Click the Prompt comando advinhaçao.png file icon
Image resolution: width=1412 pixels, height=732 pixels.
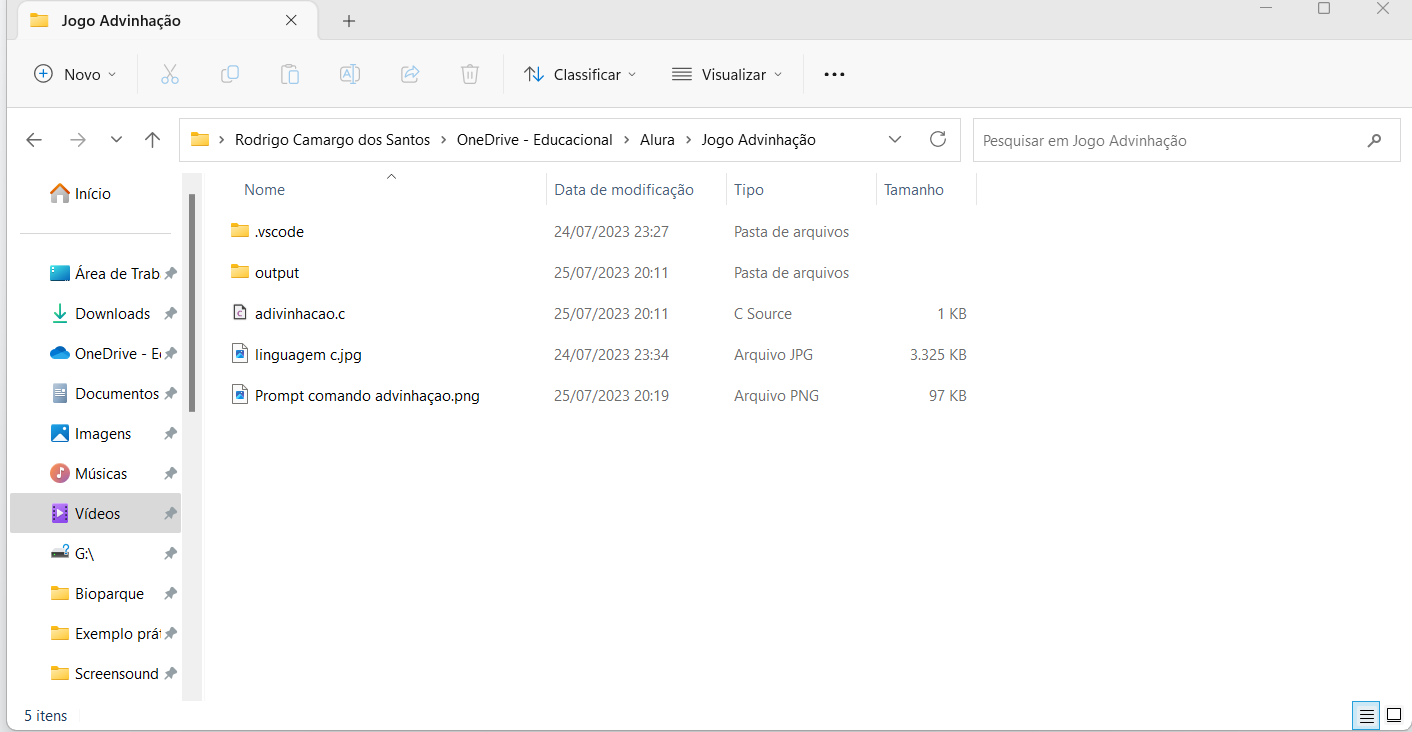tap(240, 395)
